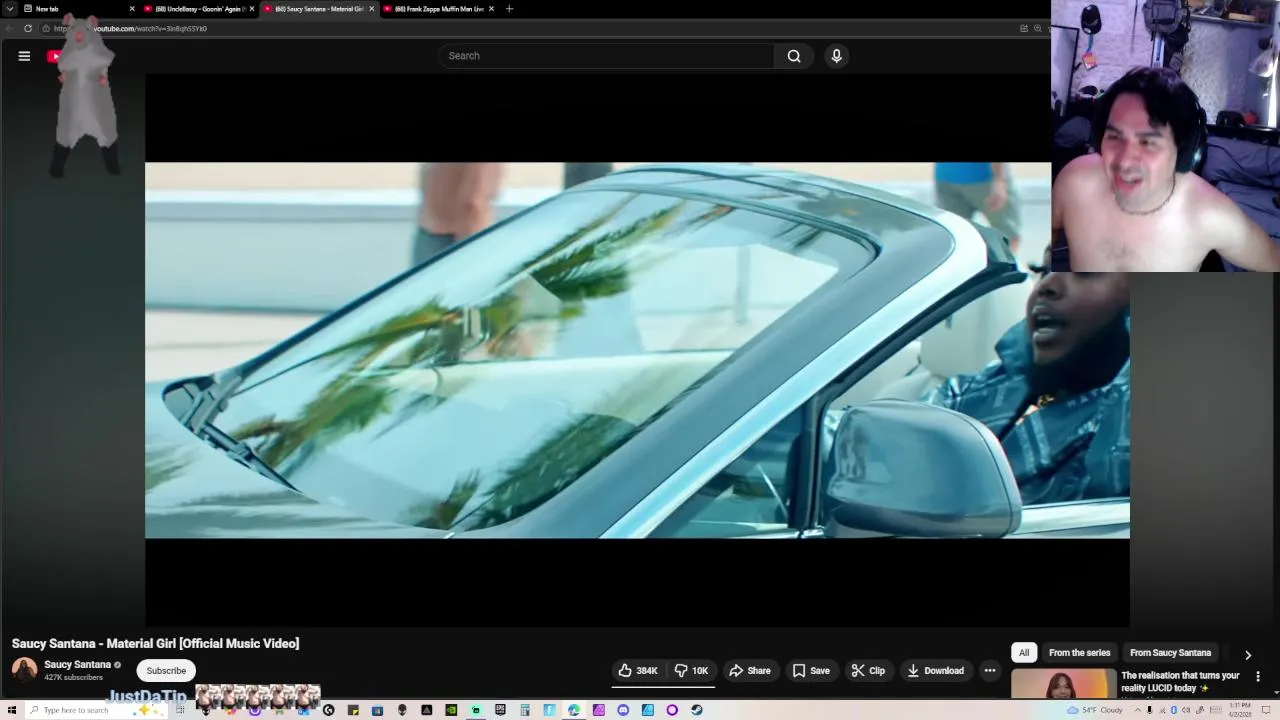Close the Saucy Santana Material Girl tab
Image resolution: width=1280 pixels, height=720 pixels.
coord(372,9)
